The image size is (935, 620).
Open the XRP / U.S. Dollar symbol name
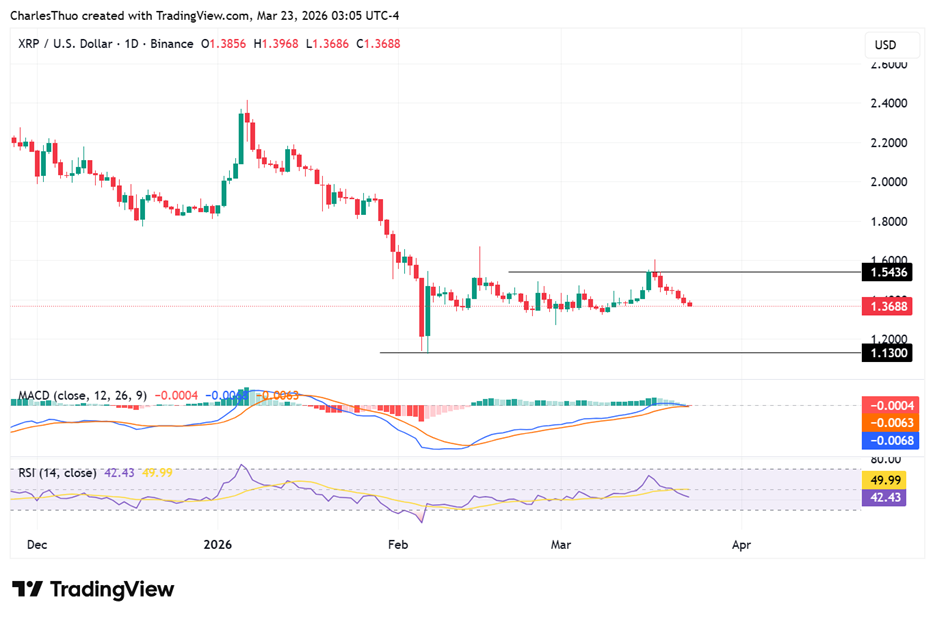coord(62,43)
